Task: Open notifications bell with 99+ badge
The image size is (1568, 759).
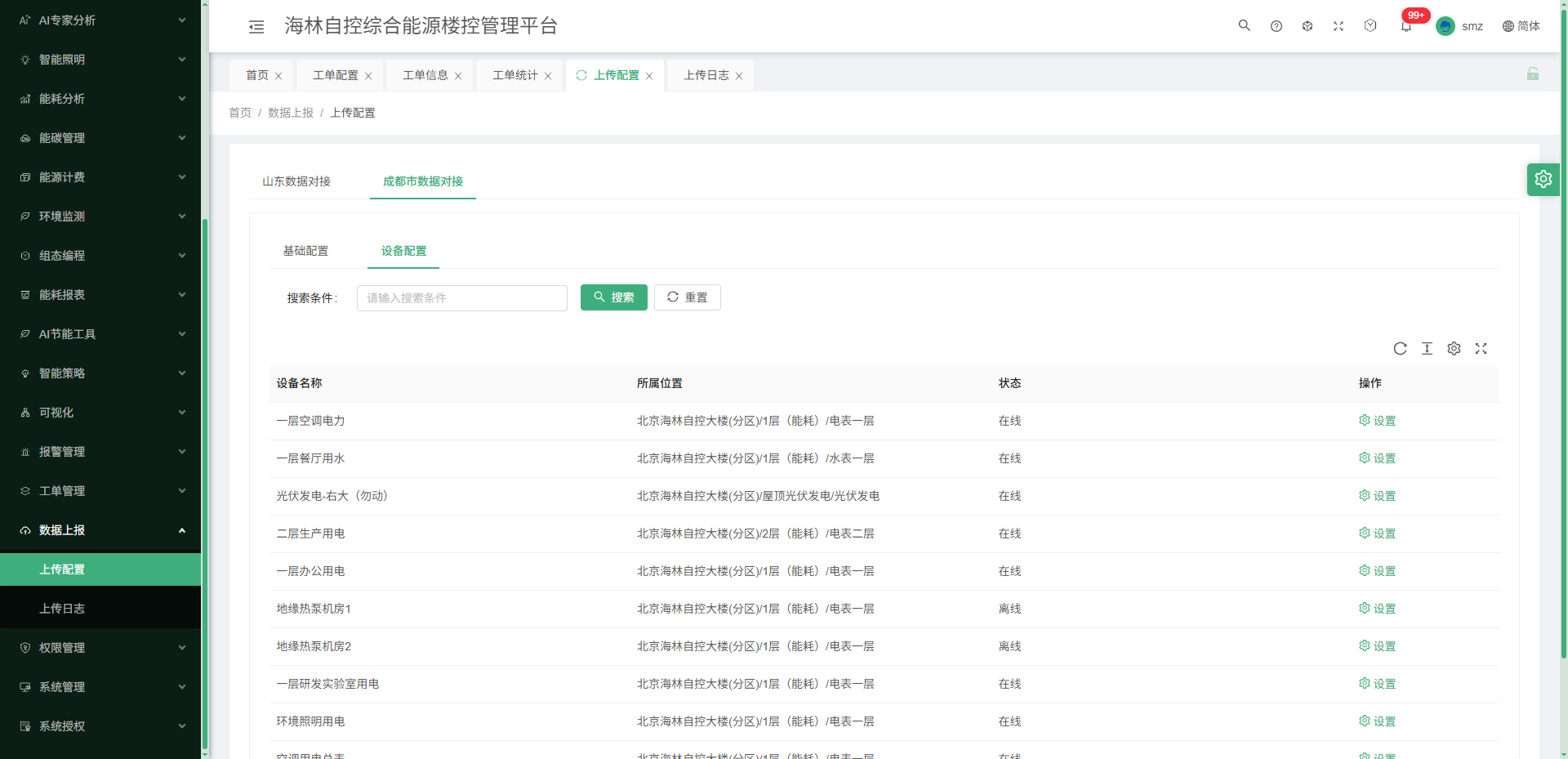Action: tap(1406, 26)
